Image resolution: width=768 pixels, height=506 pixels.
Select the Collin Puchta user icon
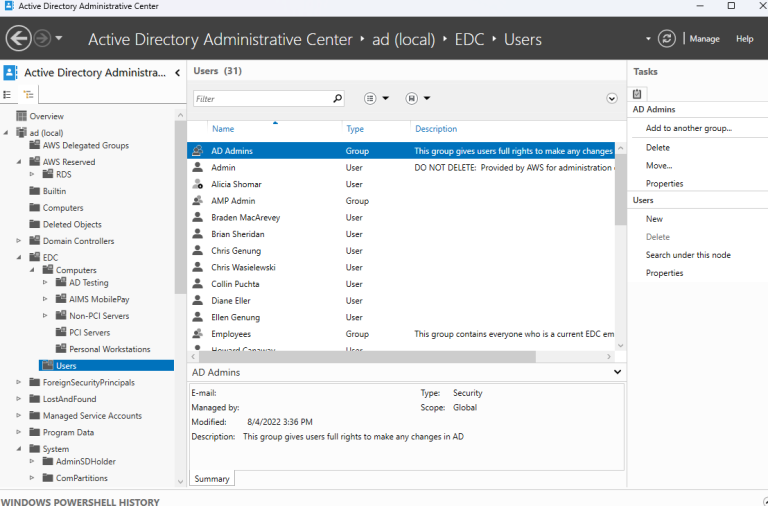tap(197, 284)
